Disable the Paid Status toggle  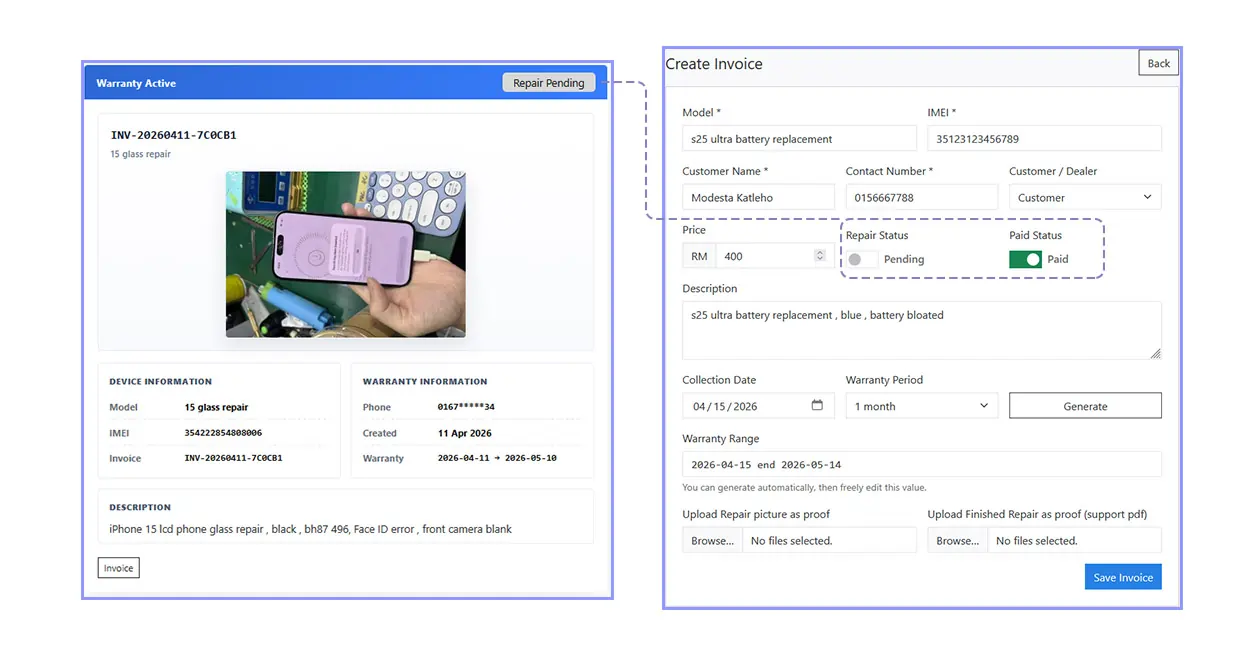[1024, 259]
